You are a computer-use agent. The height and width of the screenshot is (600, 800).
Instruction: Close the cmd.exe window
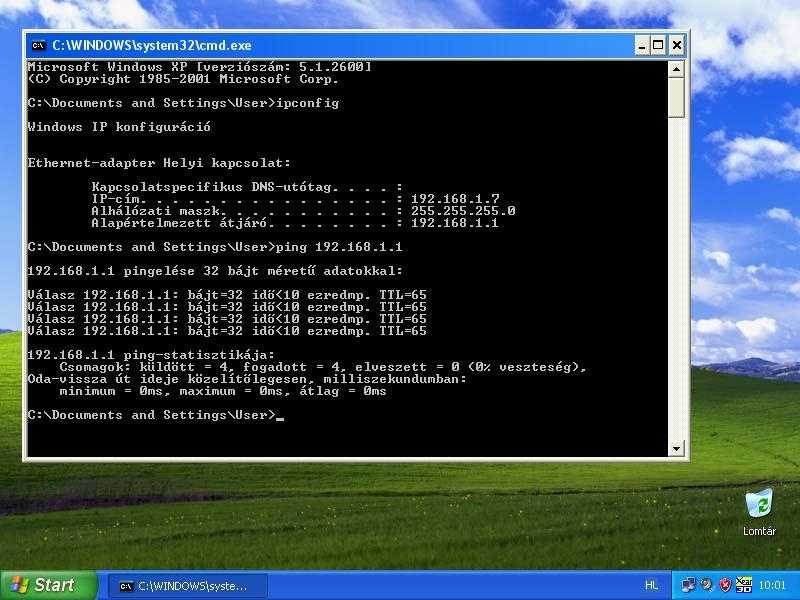coord(677,45)
